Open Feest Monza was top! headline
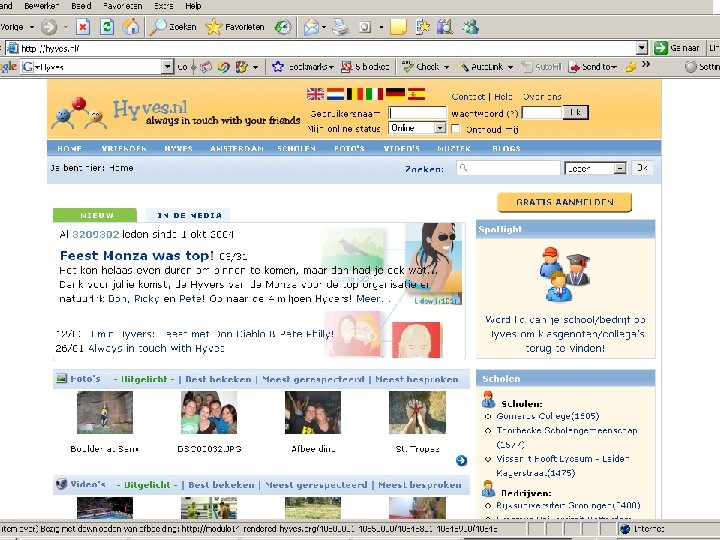This screenshot has height=540, width=720. (x=137, y=255)
